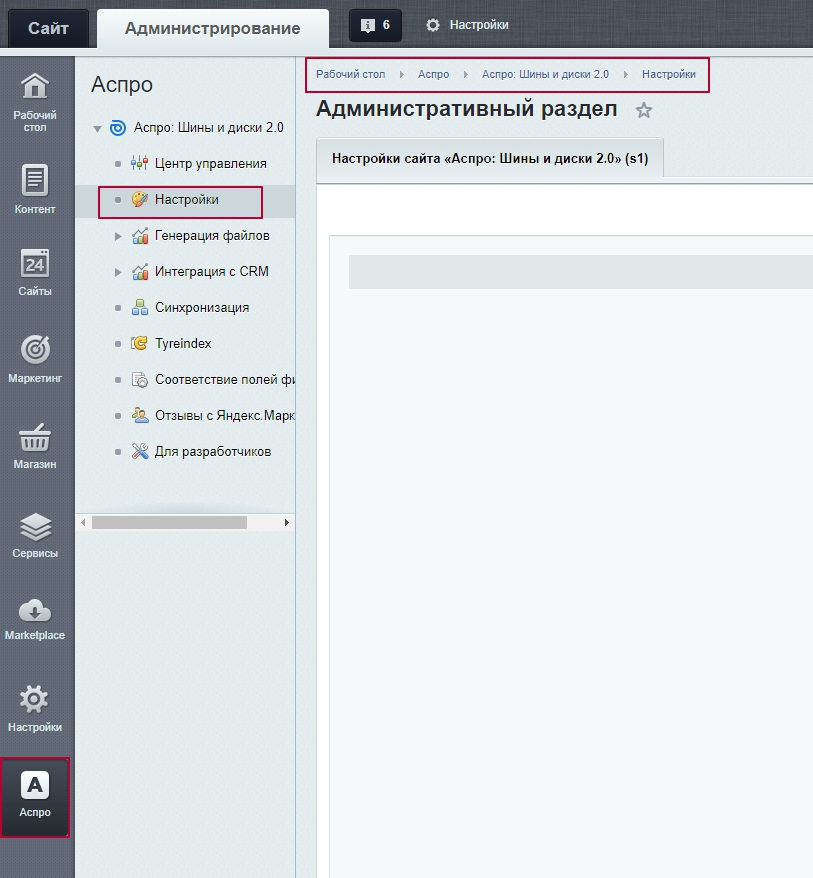Click the Аспро breadcrumb link

433,74
